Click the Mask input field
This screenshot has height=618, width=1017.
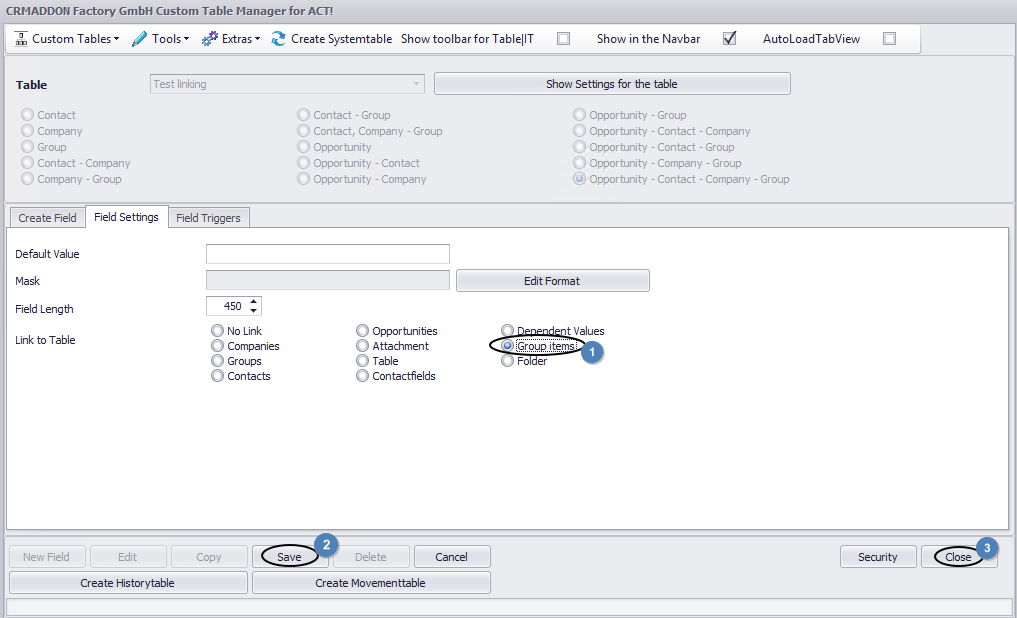tap(328, 280)
